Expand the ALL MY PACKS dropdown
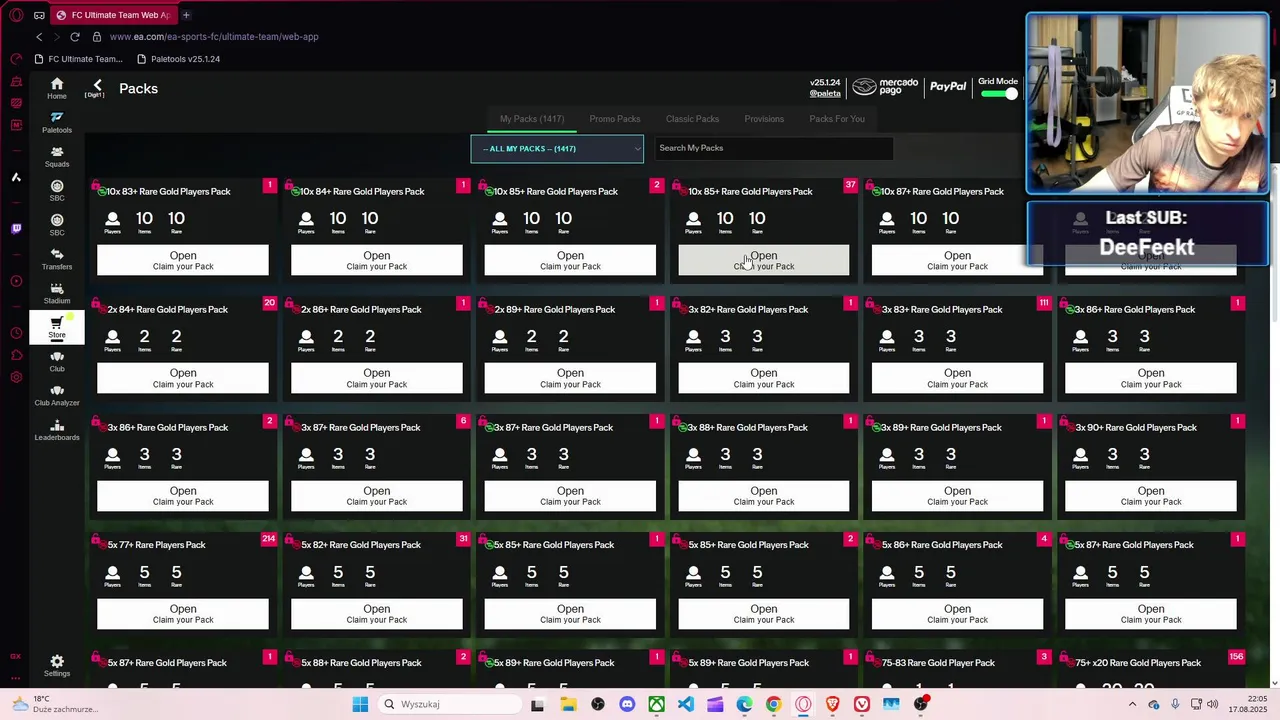This screenshot has height=720, width=1280. (557, 149)
